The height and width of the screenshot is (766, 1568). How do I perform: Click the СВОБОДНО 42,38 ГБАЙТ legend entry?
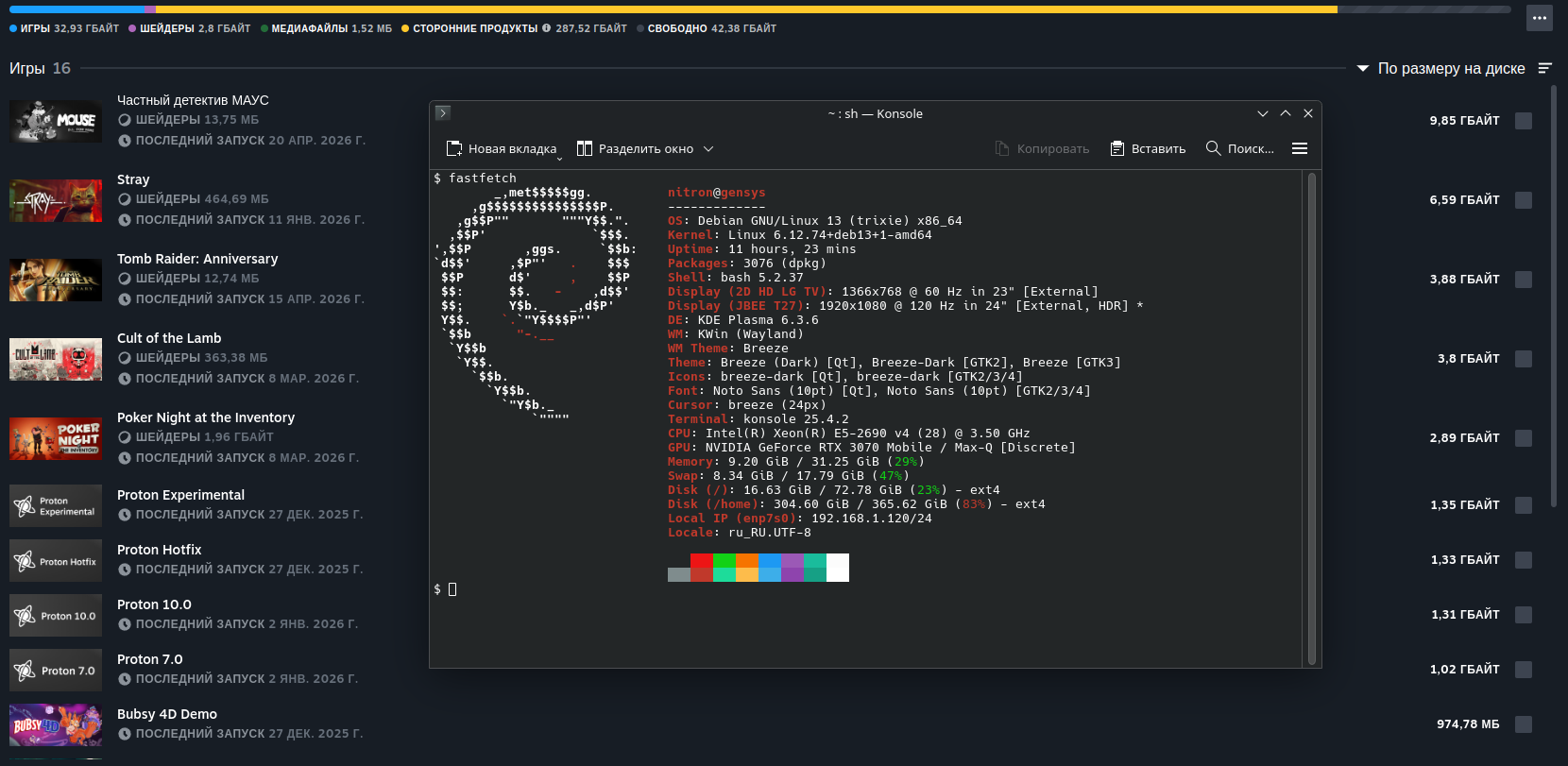(707, 28)
